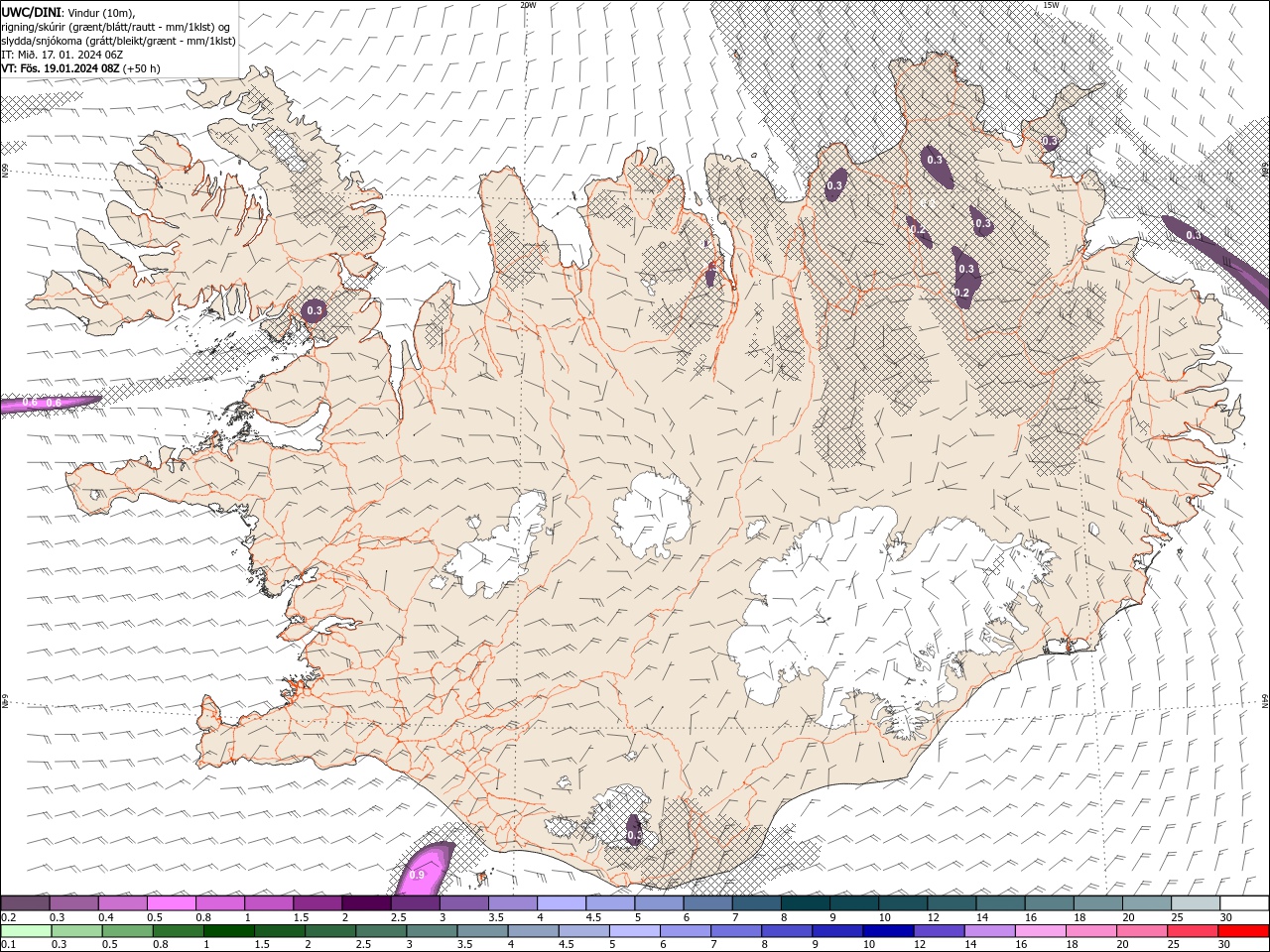Screen dimensions: 1270x952
Task: Click the purple patch labelled both 0.3 and 0.2
Action: (966, 278)
